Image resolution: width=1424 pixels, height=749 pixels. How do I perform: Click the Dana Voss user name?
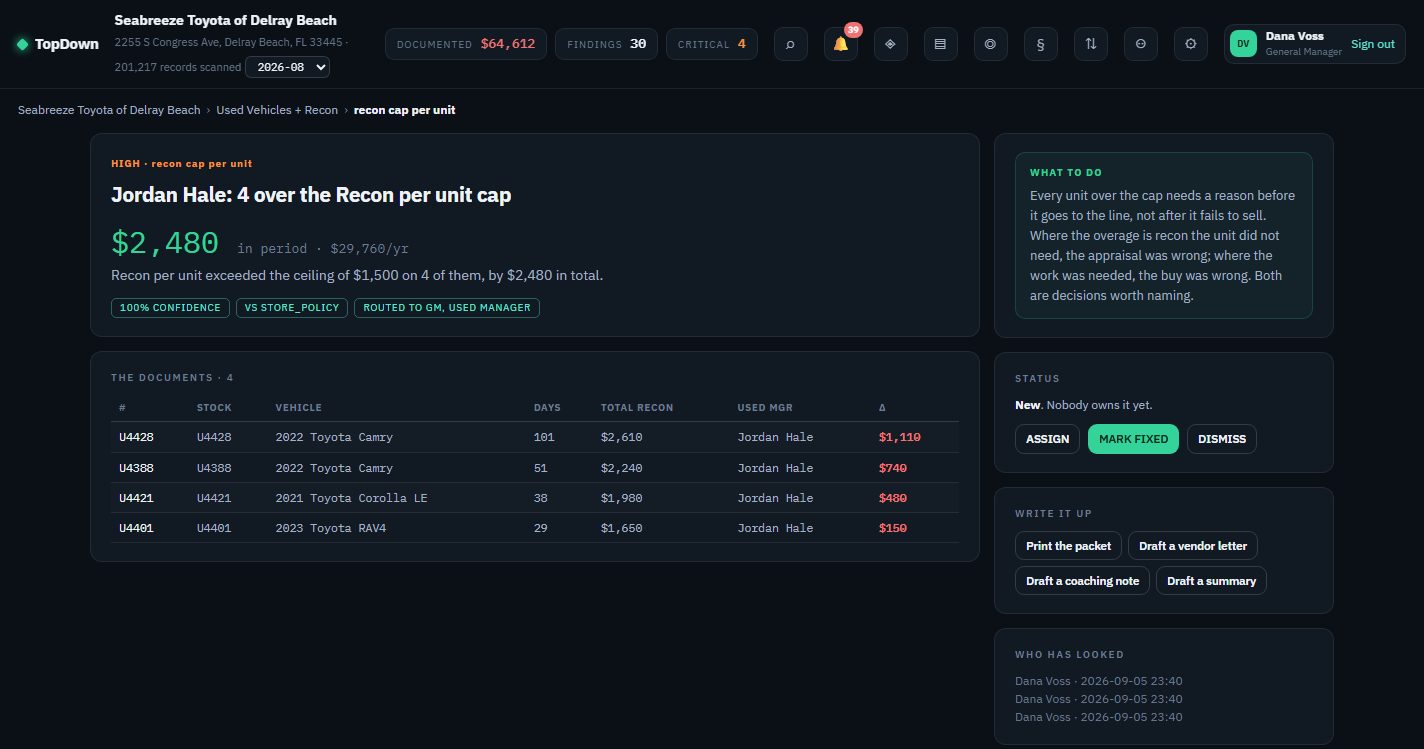point(1294,36)
